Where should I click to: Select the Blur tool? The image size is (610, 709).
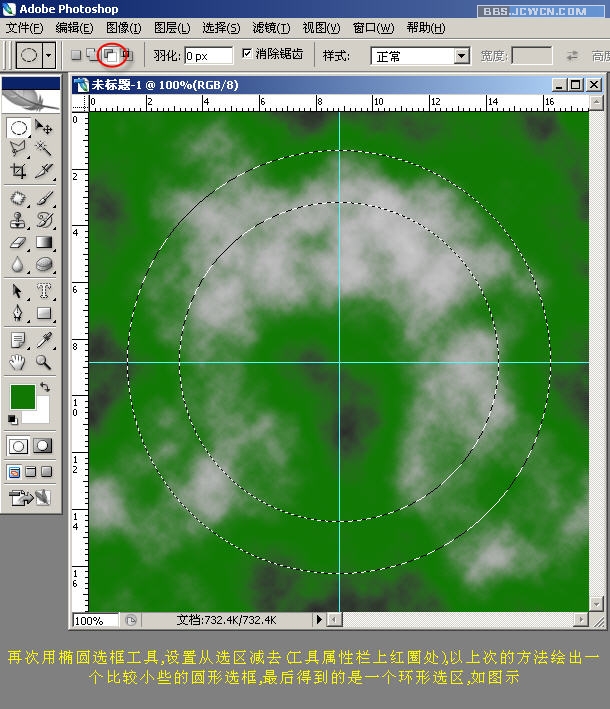pyautogui.click(x=18, y=265)
